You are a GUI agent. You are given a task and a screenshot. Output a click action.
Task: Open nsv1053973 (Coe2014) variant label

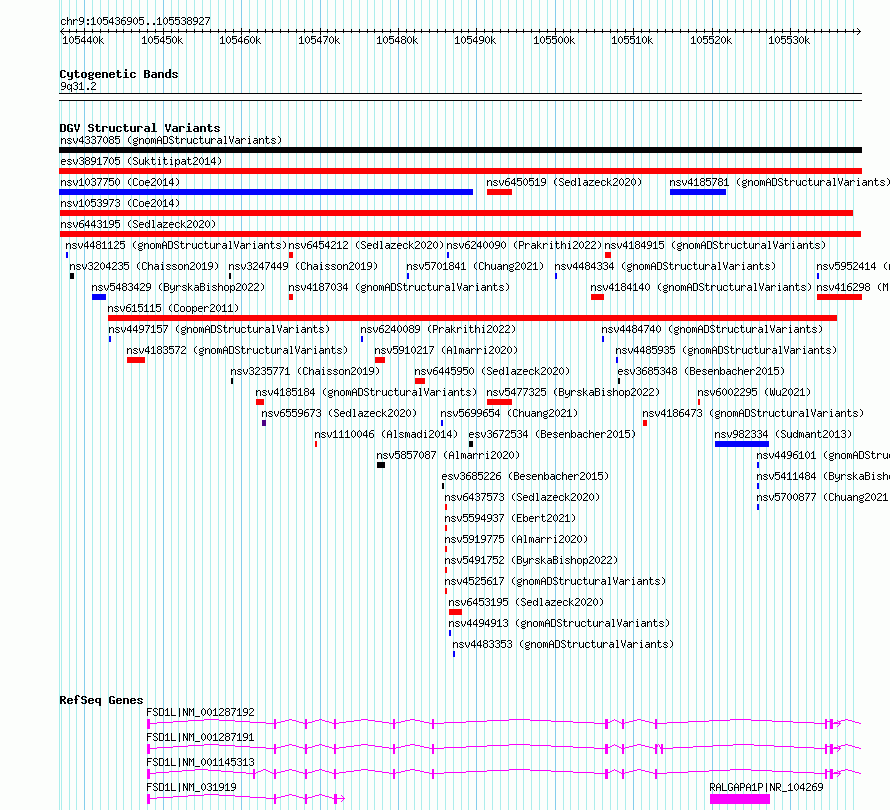(x=120, y=203)
